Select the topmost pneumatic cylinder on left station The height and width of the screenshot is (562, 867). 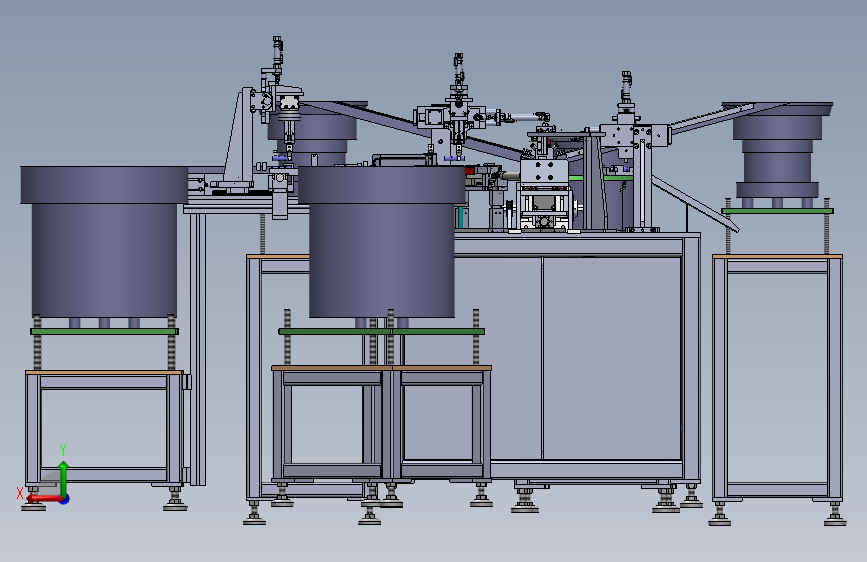point(277,51)
